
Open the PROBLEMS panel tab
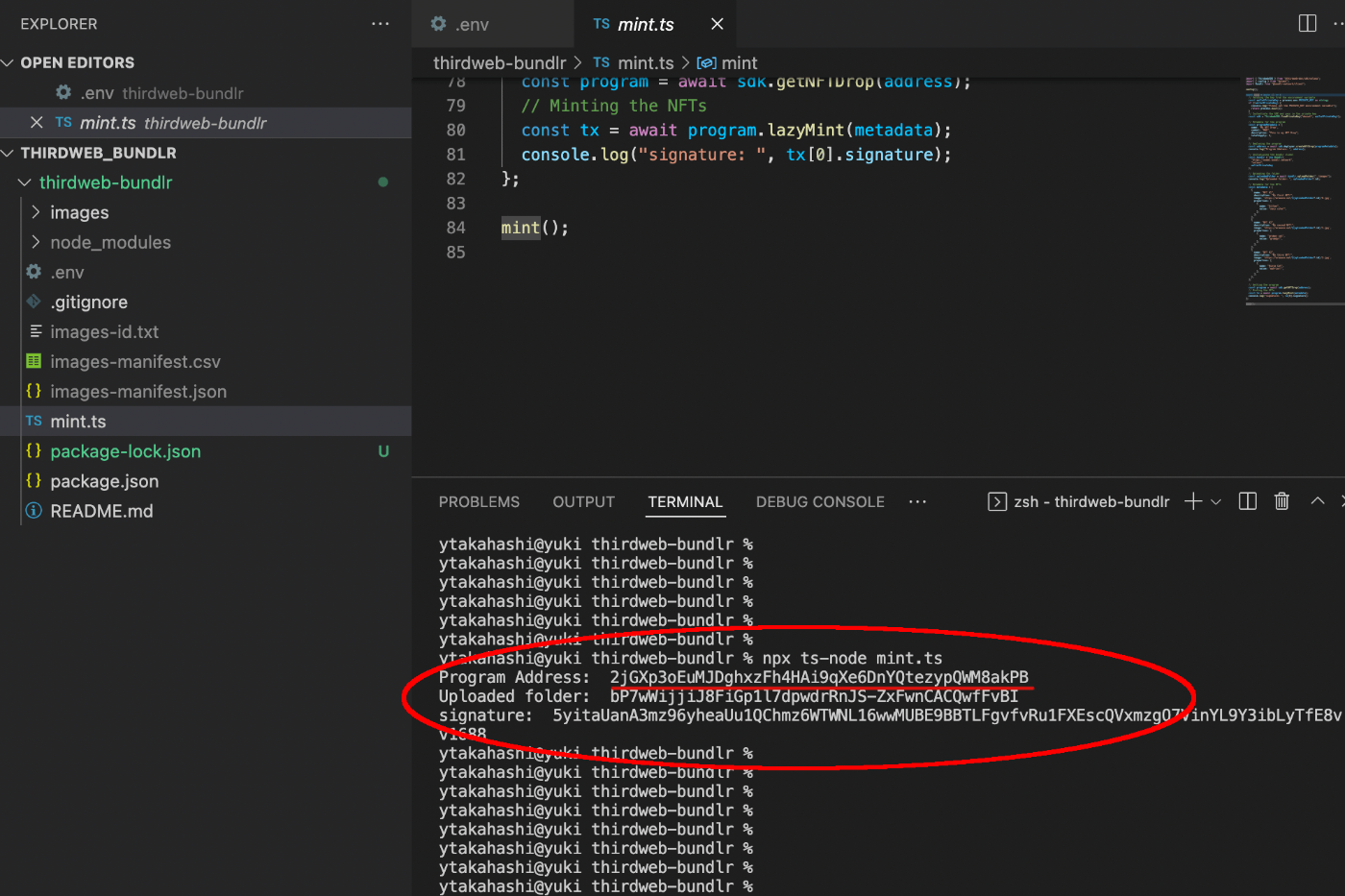coord(478,501)
